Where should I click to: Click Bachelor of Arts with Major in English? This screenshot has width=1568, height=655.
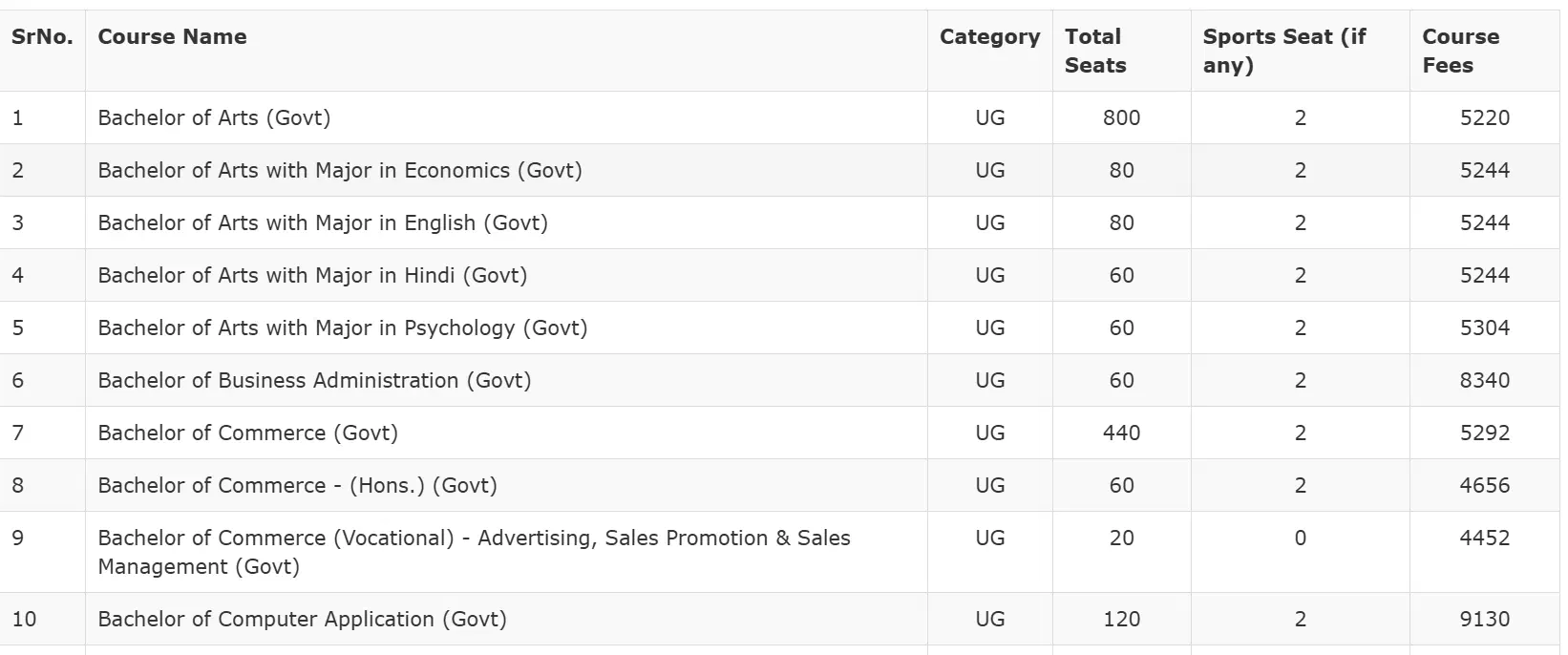pyautogui.click(x=322, y=223)
